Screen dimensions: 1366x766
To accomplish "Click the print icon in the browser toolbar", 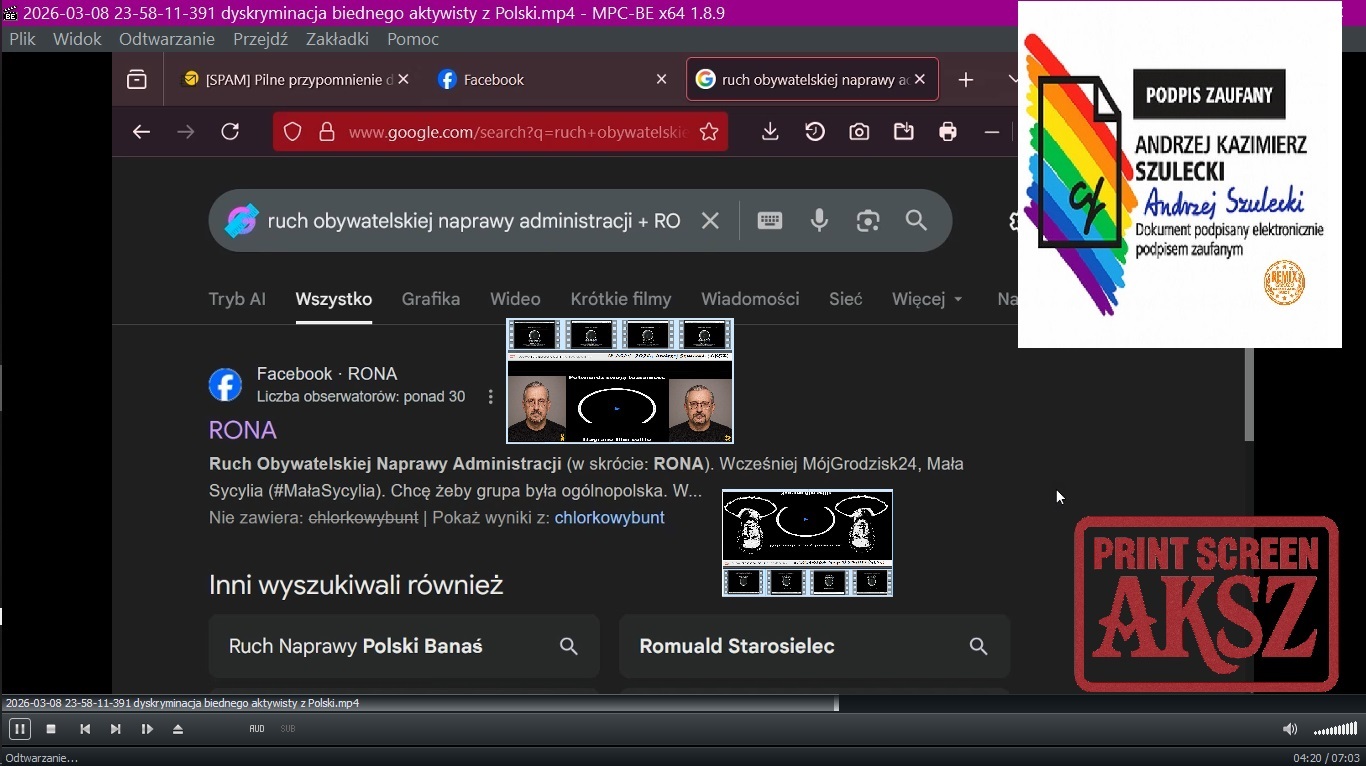I will [948, 132].
